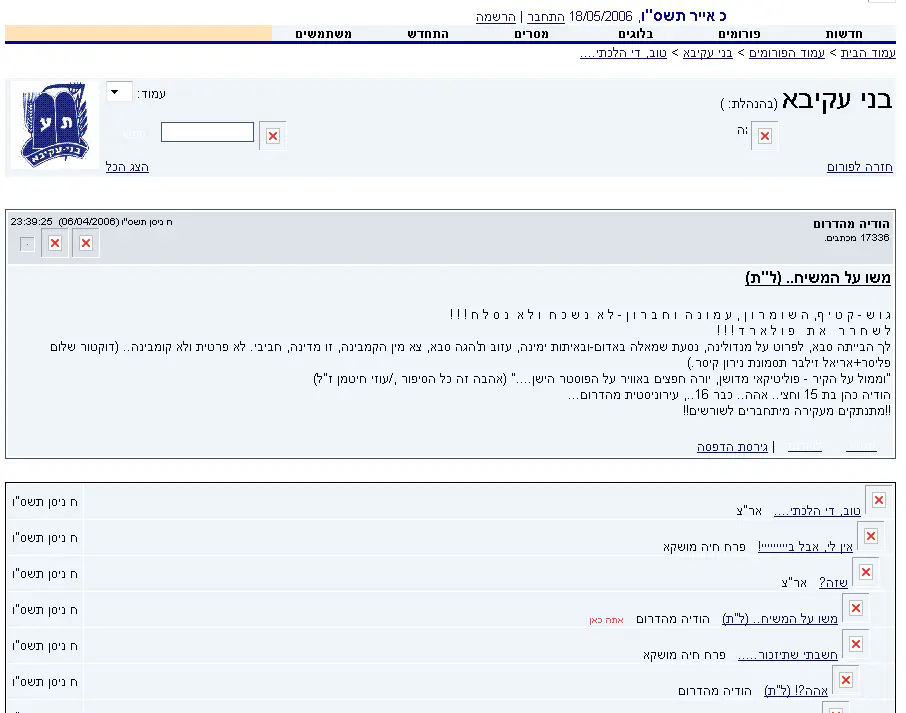This screenshot has height=713, width=906.
Task: Click broken icon beside 'משו על המשיח' thread row
Action: point(855,608)
